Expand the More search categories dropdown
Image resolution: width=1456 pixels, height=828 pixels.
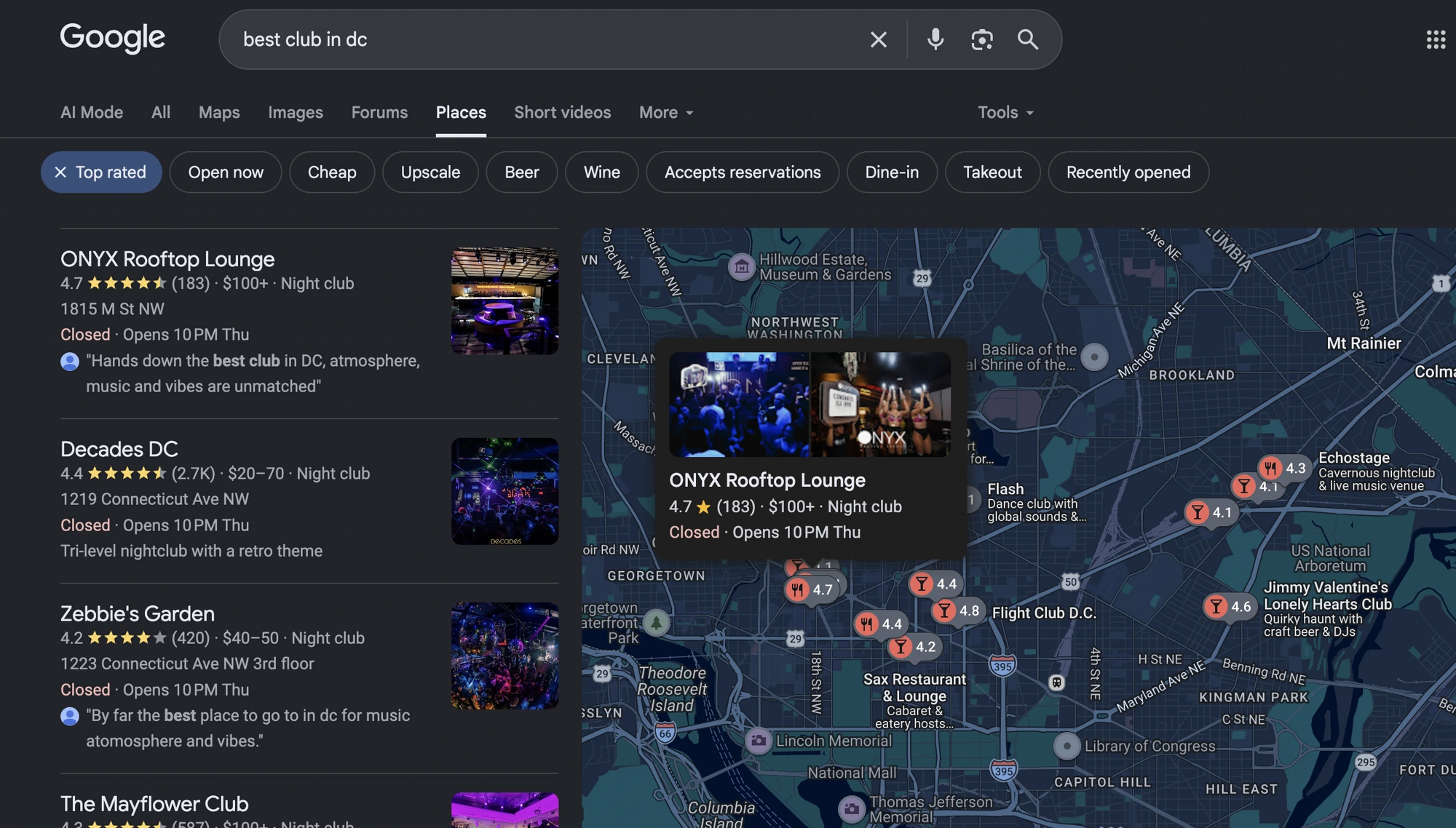[666, 113]
